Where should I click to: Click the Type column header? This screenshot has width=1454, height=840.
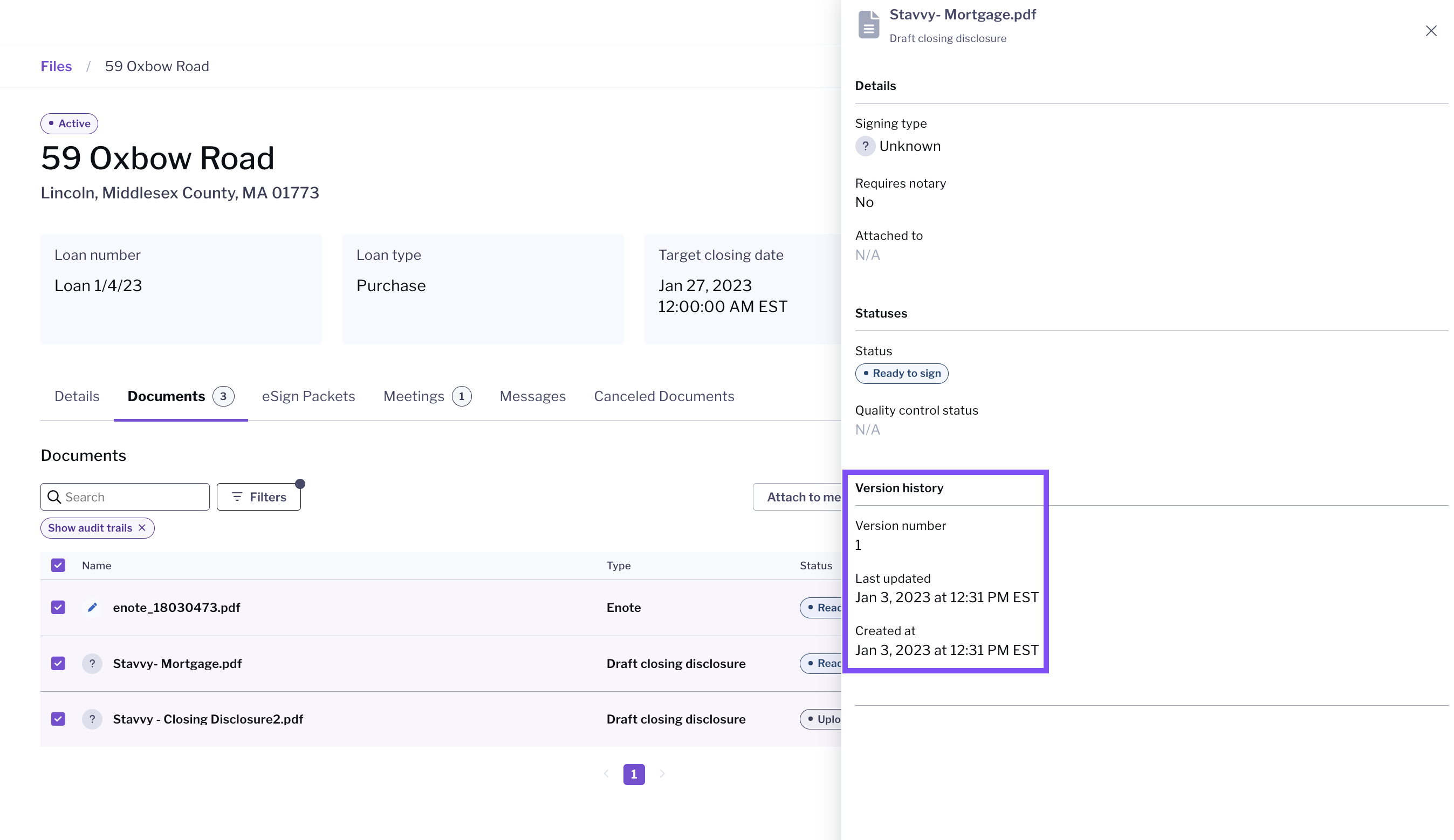point(618,566)
